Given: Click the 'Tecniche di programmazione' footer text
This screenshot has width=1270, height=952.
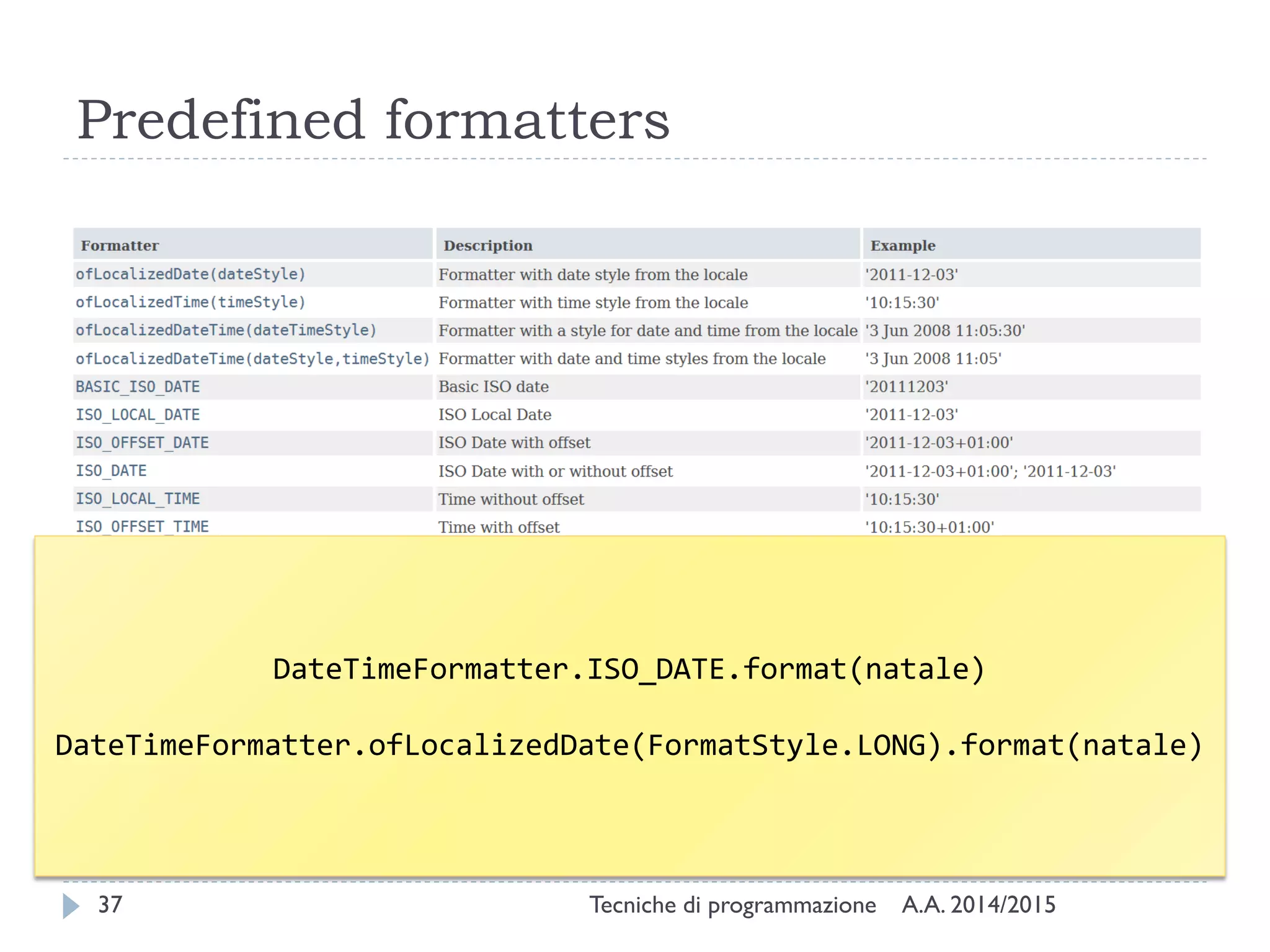Looking at the screenshot, I should [x=732, y=906].
